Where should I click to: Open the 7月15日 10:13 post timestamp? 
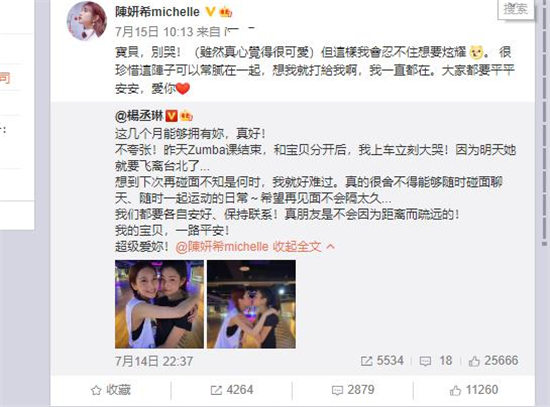point(154,32)
